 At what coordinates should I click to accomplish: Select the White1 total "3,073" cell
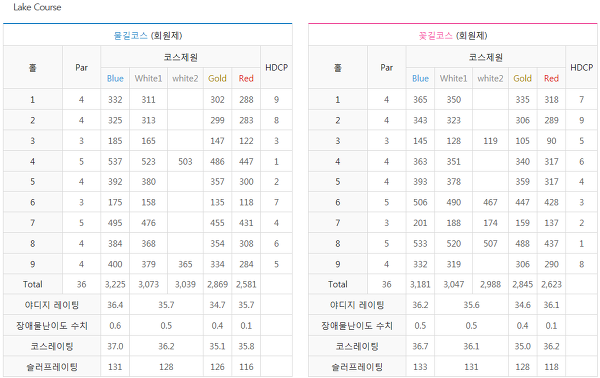[148, 284]
